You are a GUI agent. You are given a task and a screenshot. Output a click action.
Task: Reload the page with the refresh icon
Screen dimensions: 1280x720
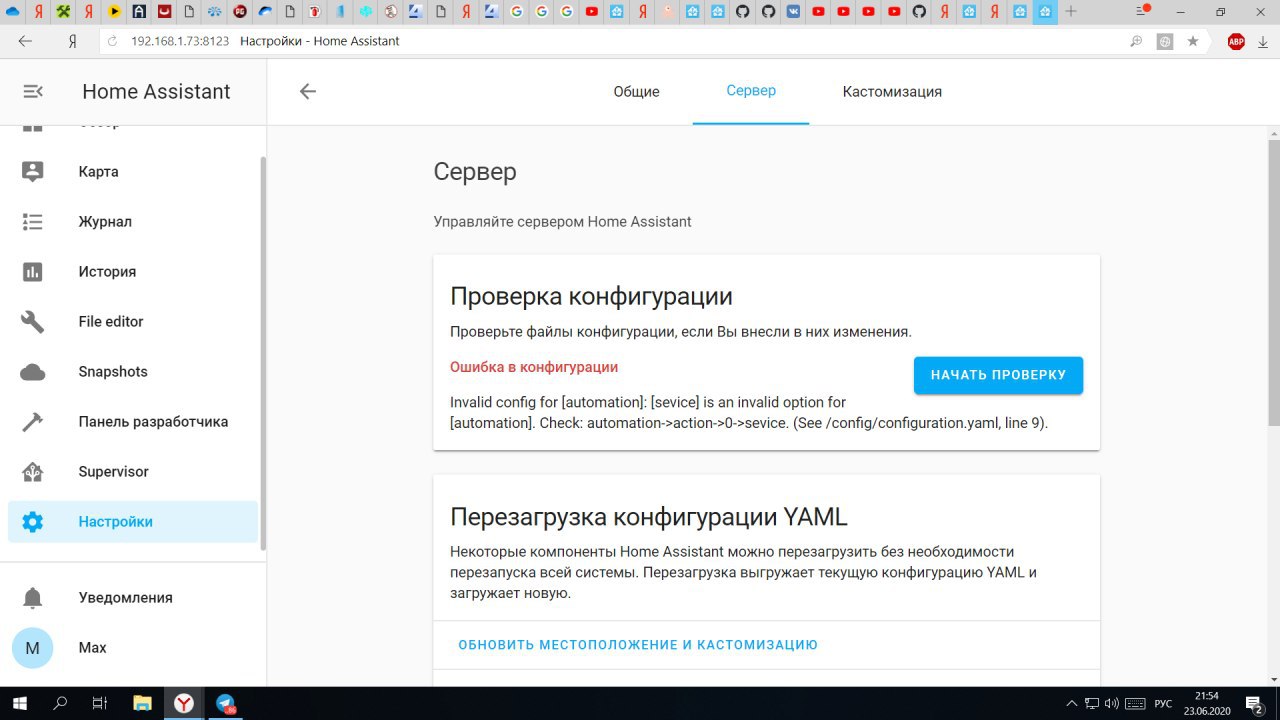click(x=112, y=41)
